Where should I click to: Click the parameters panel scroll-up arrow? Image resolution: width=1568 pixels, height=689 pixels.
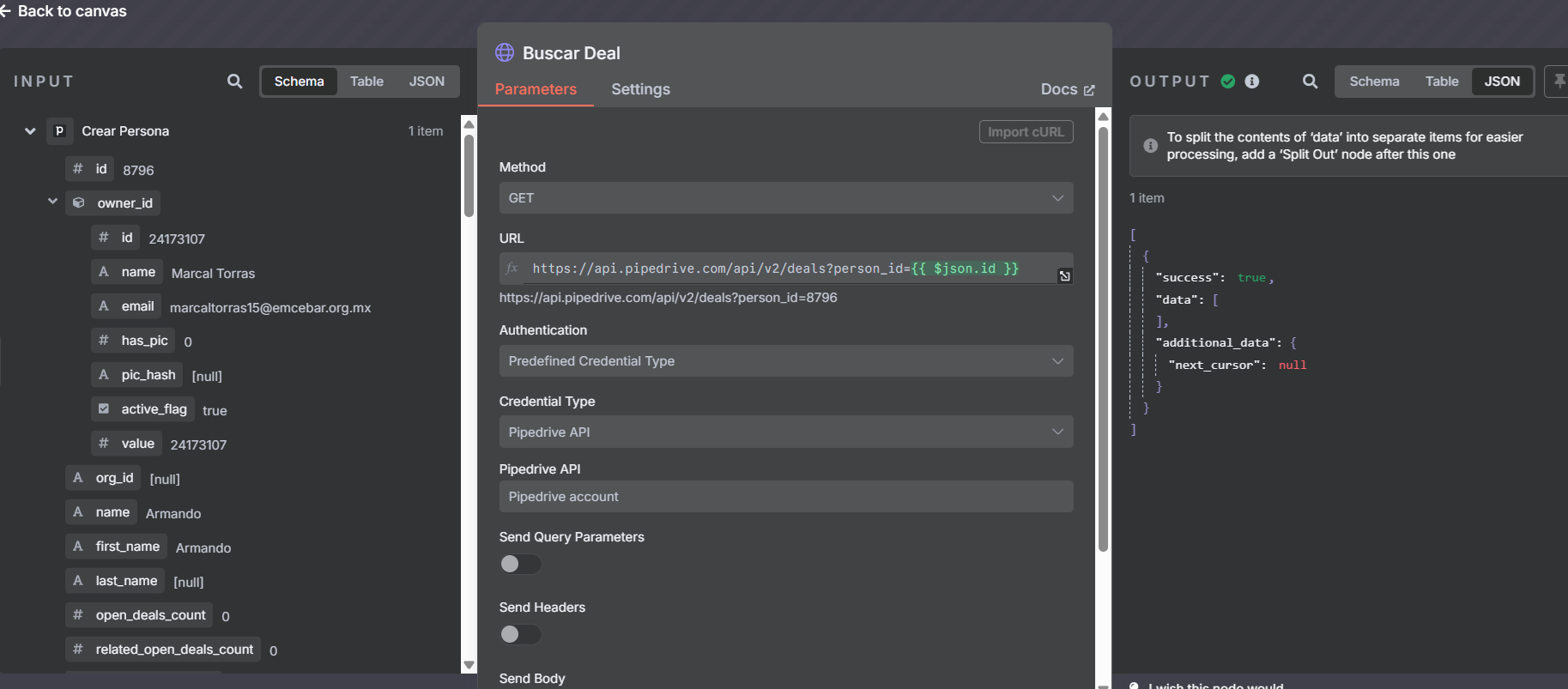point(1103,117)
